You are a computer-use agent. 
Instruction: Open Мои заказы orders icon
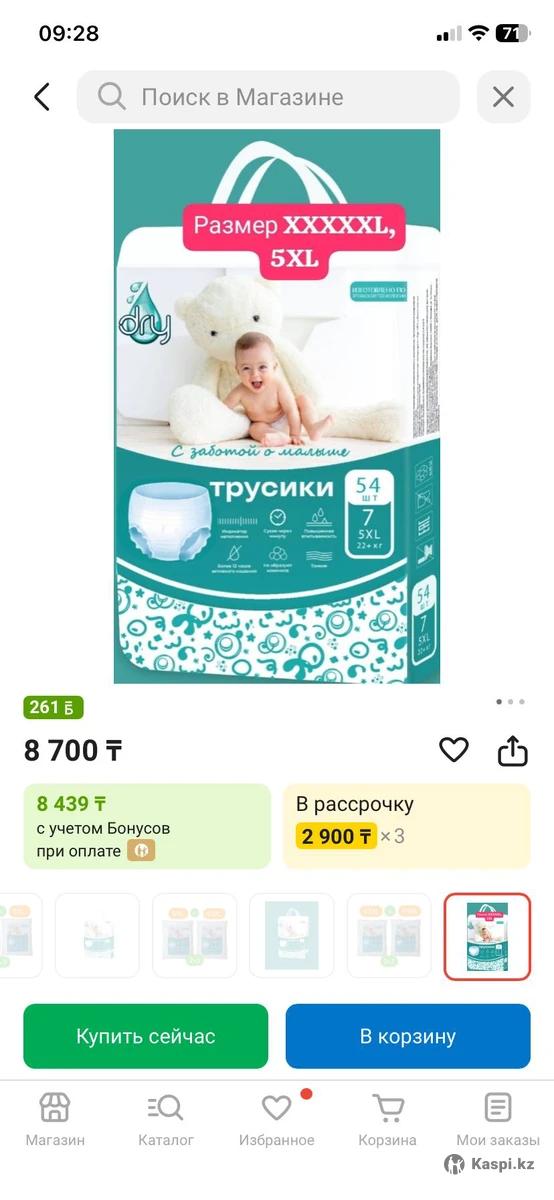tap(498, 1108)
